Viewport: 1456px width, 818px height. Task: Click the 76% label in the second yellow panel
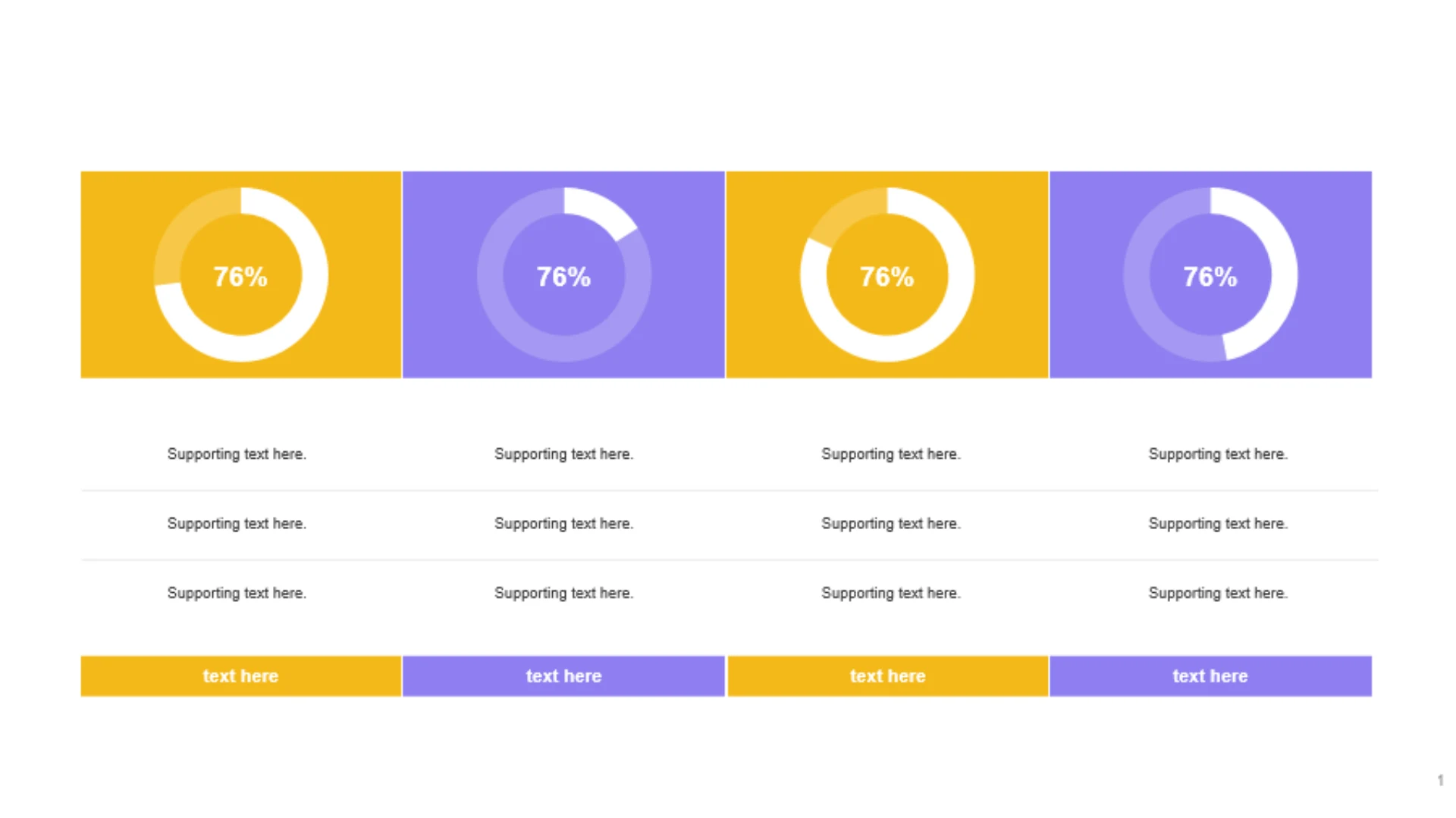pos(886,277)
